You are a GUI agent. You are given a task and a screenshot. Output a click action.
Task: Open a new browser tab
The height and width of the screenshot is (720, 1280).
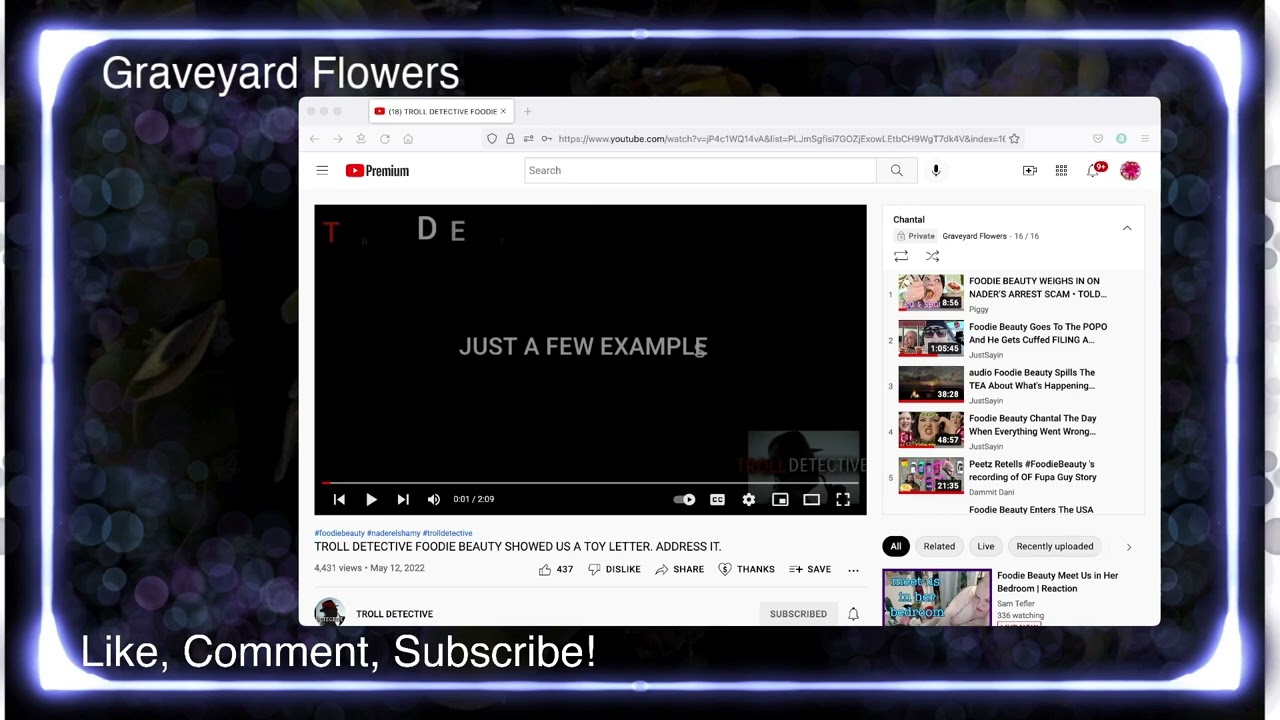pyautogui.click(x=528, y=111)
